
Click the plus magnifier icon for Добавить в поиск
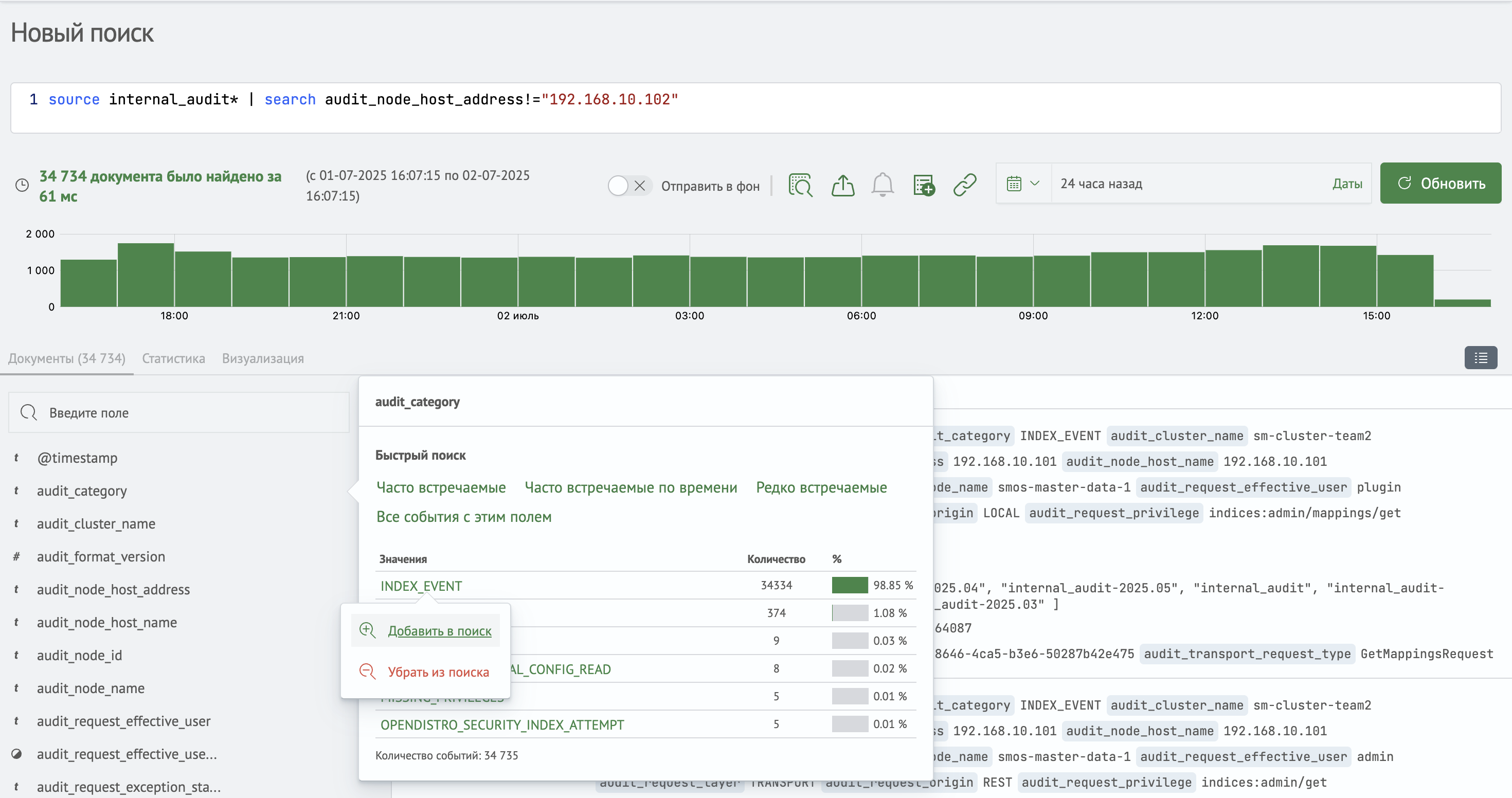pos(367,630)
